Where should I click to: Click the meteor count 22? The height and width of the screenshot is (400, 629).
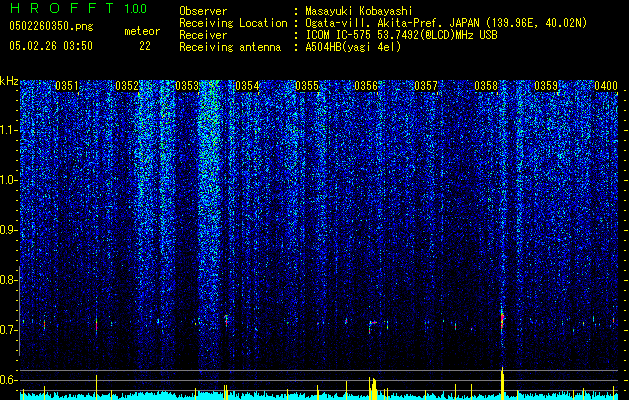point(145,46)
